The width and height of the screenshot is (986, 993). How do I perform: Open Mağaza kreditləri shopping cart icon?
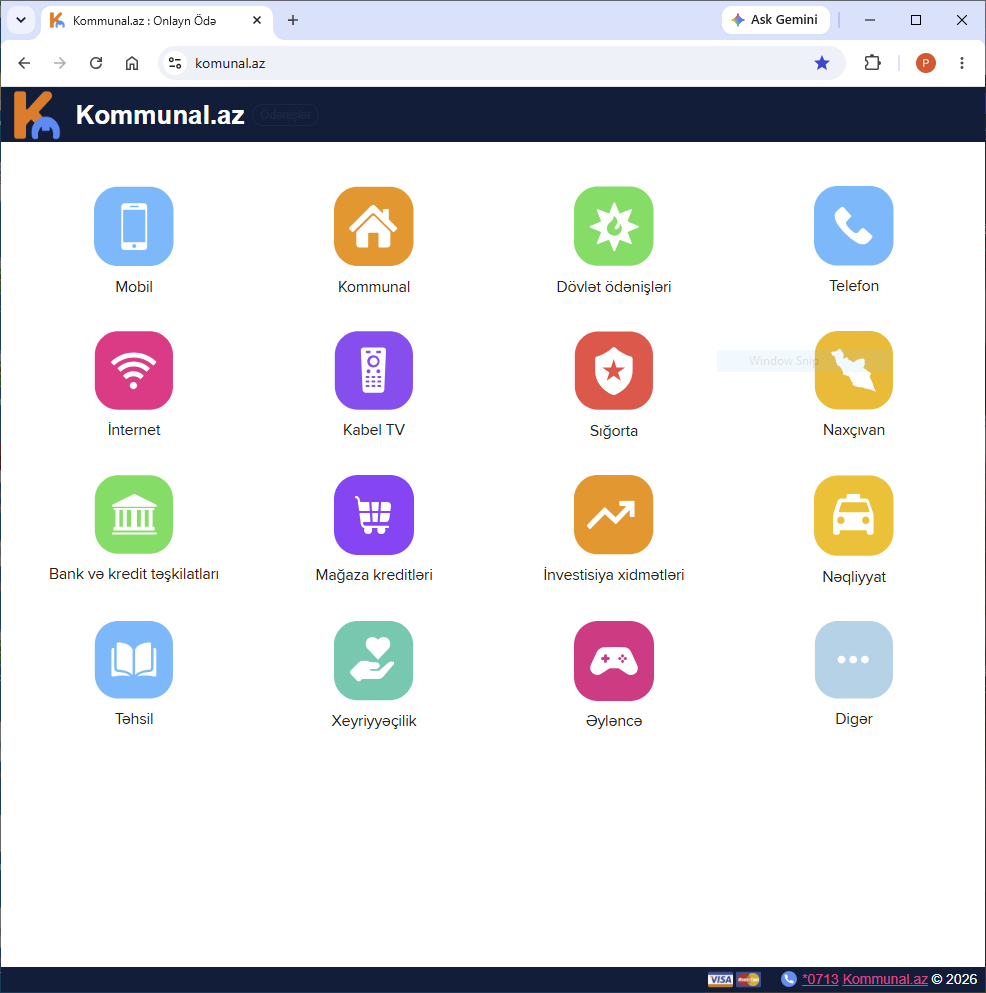pos(374,515)
